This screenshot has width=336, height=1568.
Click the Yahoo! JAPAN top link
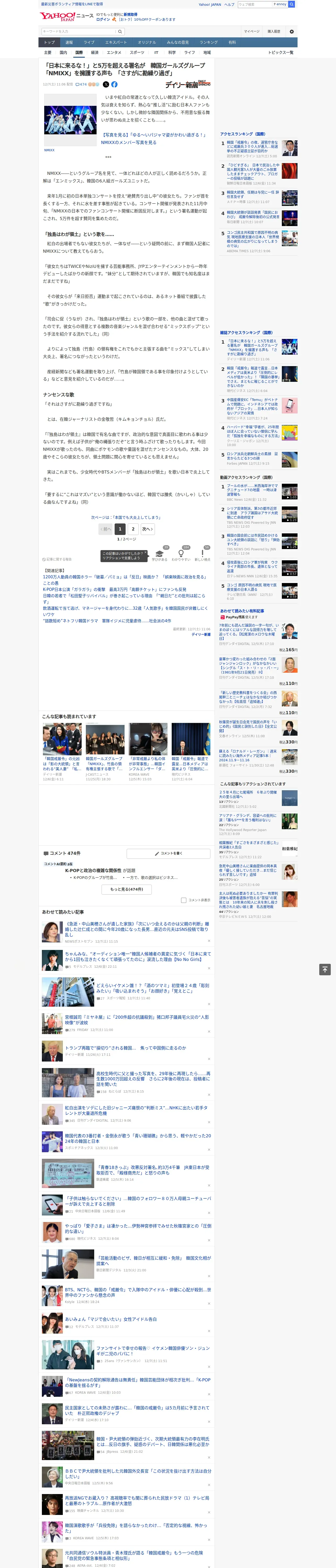[x=210, y=4]
